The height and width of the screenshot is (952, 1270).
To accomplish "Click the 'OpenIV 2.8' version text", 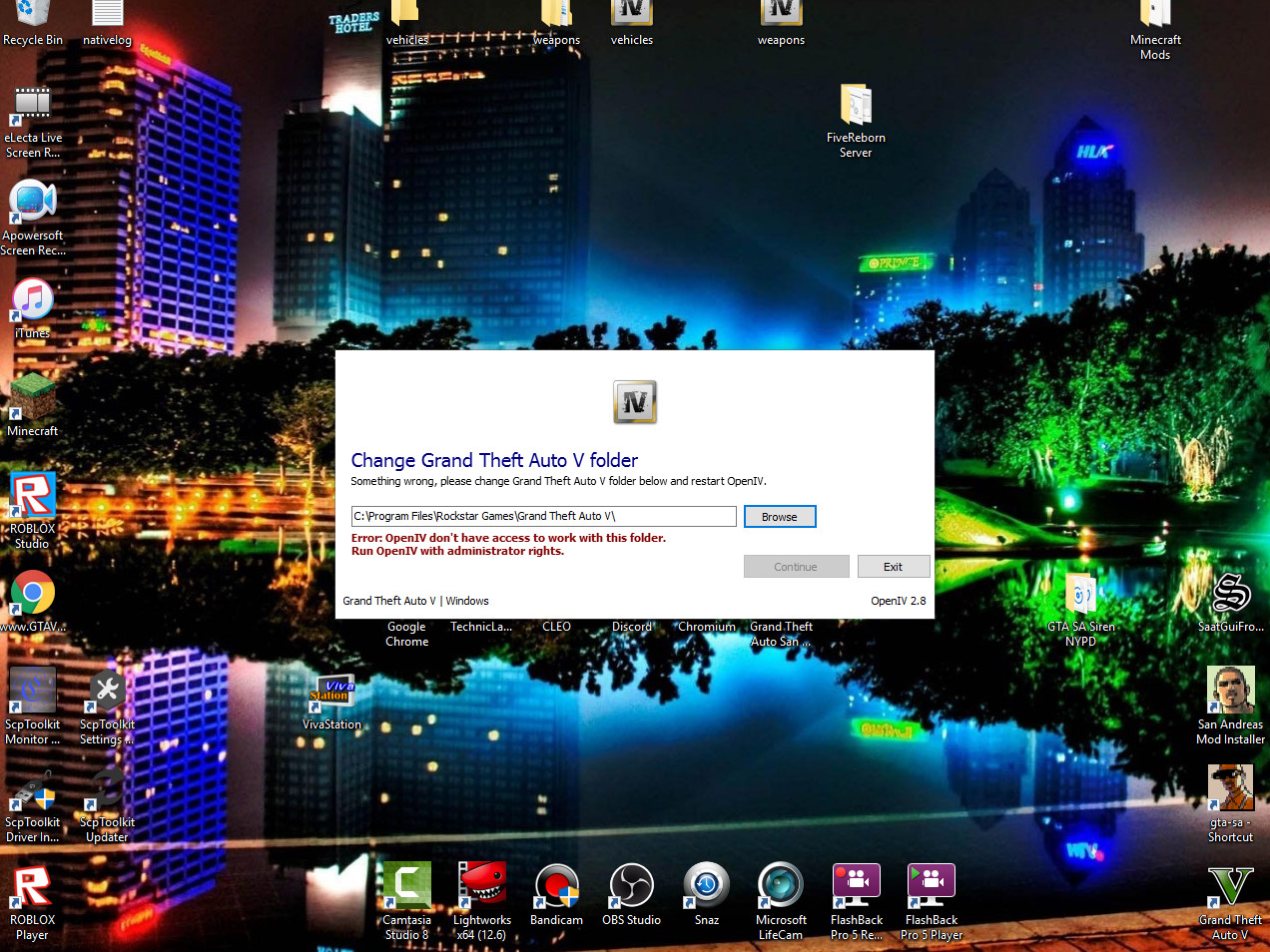I will (899, 601).
